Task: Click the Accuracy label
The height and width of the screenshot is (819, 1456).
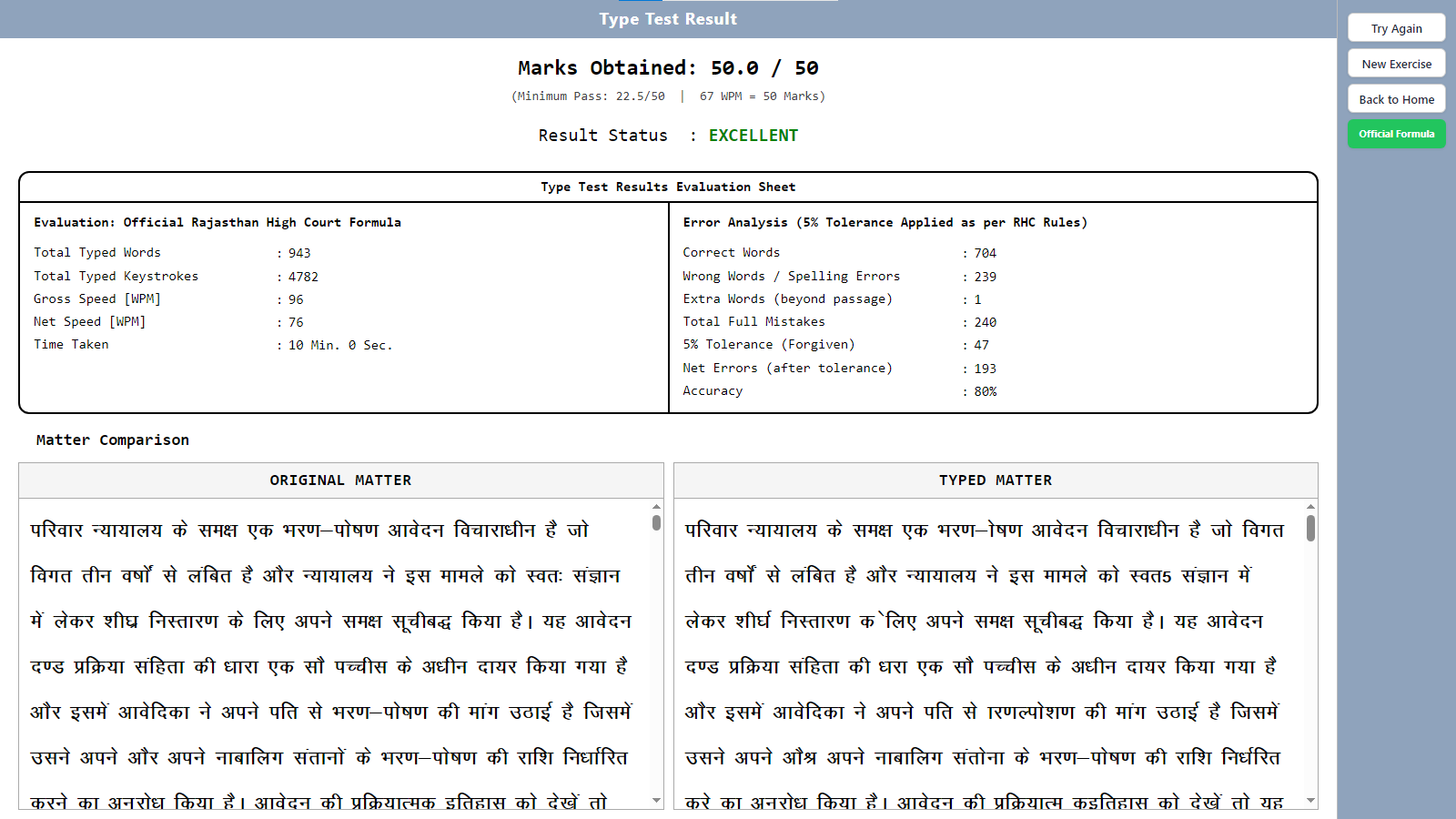Action: 713,390
